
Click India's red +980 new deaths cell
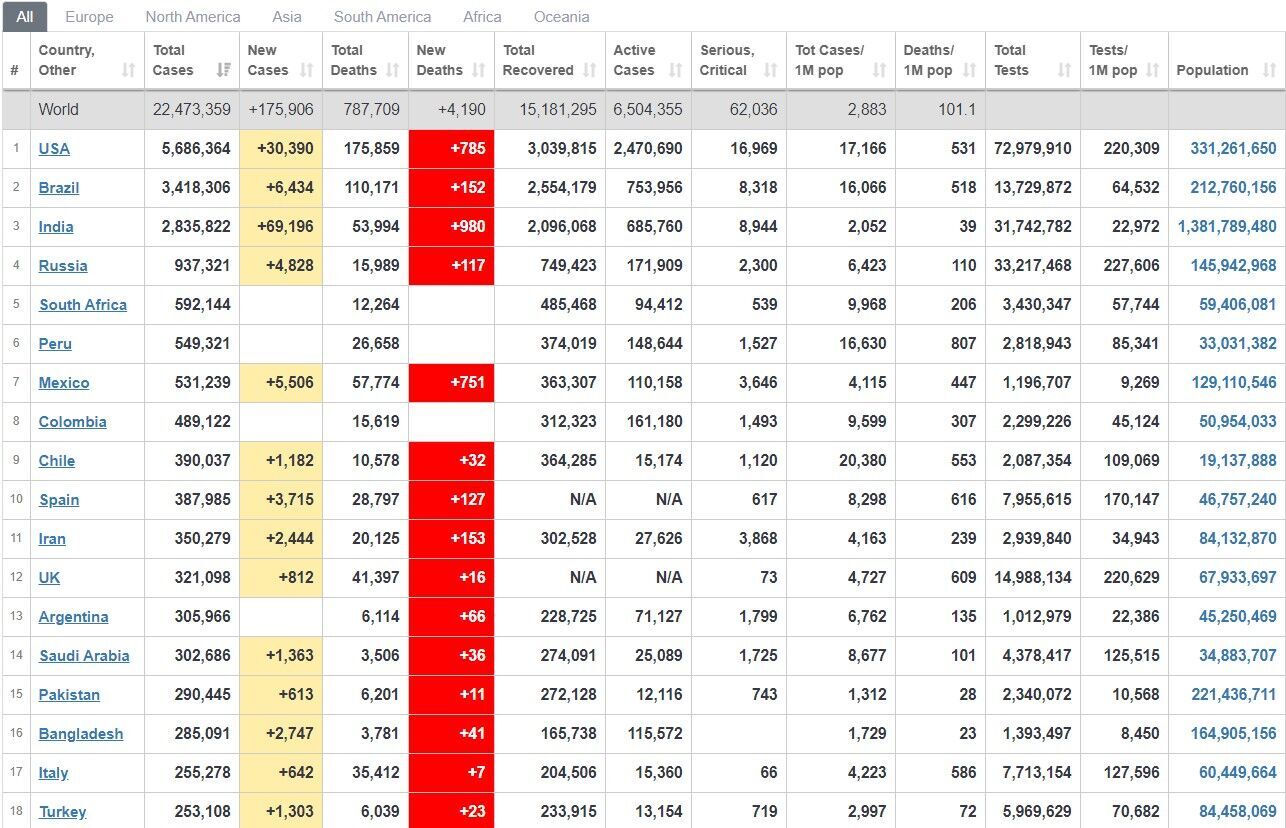(451, 227)
